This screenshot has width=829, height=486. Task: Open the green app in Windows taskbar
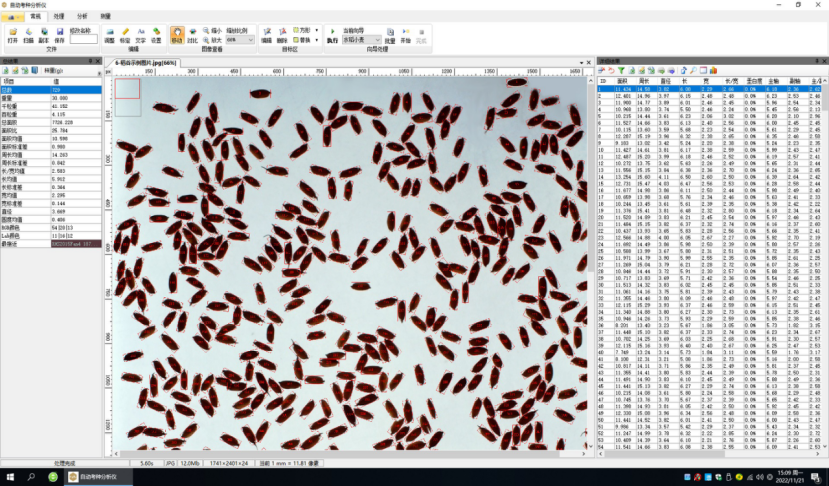(52, 477)
